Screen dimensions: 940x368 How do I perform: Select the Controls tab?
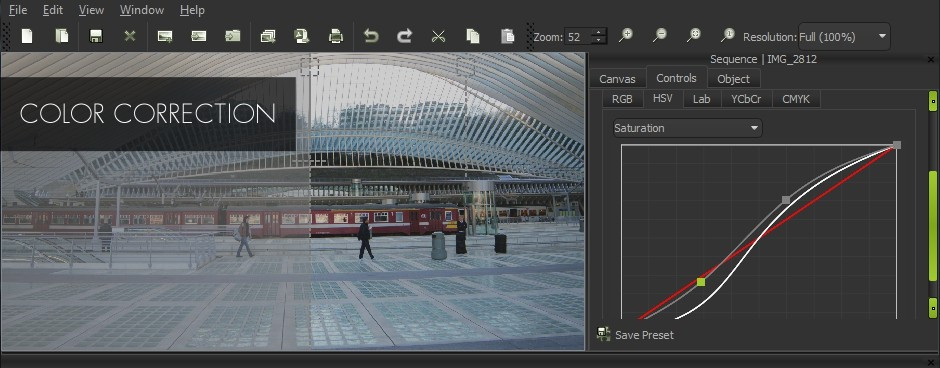click(676, 78)
